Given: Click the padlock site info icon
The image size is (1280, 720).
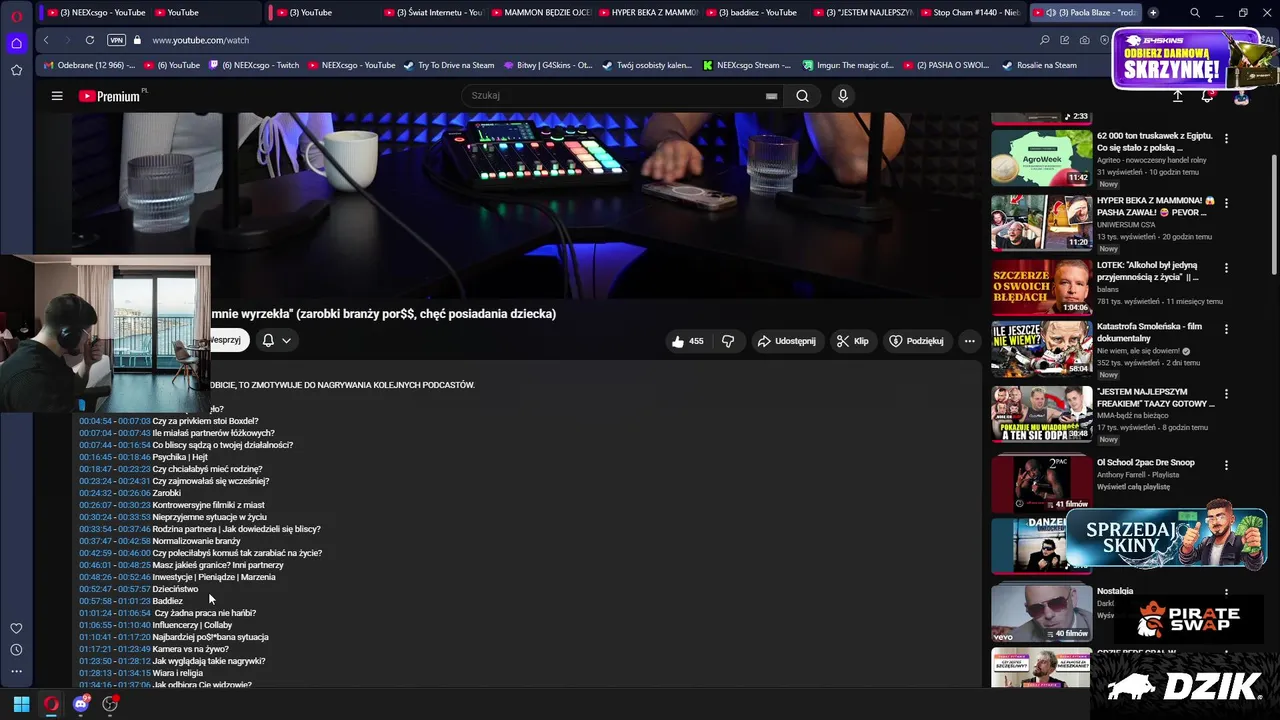Looking at the screenshot, I should click(x=138, y=40).
